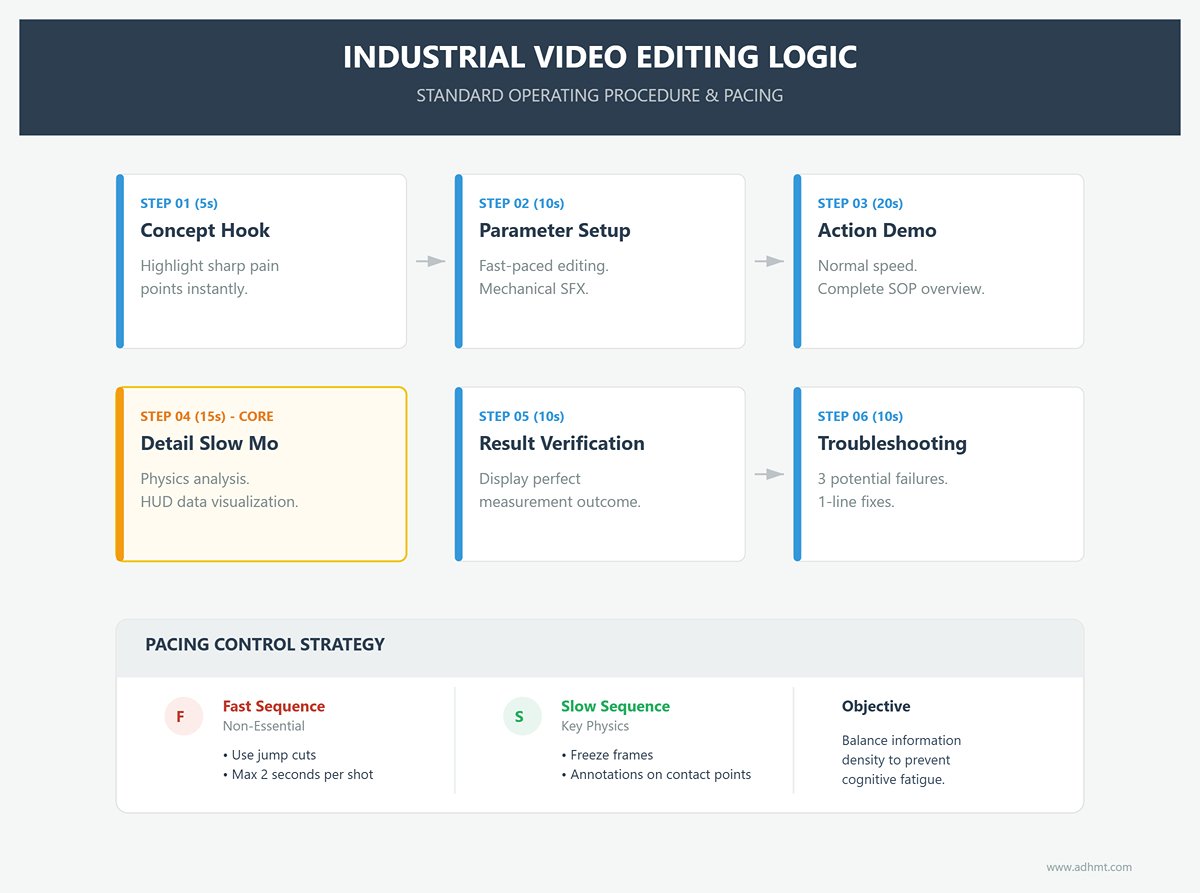Click the red F circle icon
Screen dimensions: 1200x893
click(x=181, y=716)
